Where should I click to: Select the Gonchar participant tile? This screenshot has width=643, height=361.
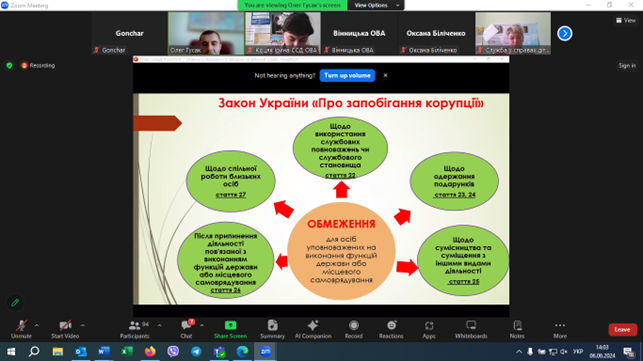(x=129, y=33)
